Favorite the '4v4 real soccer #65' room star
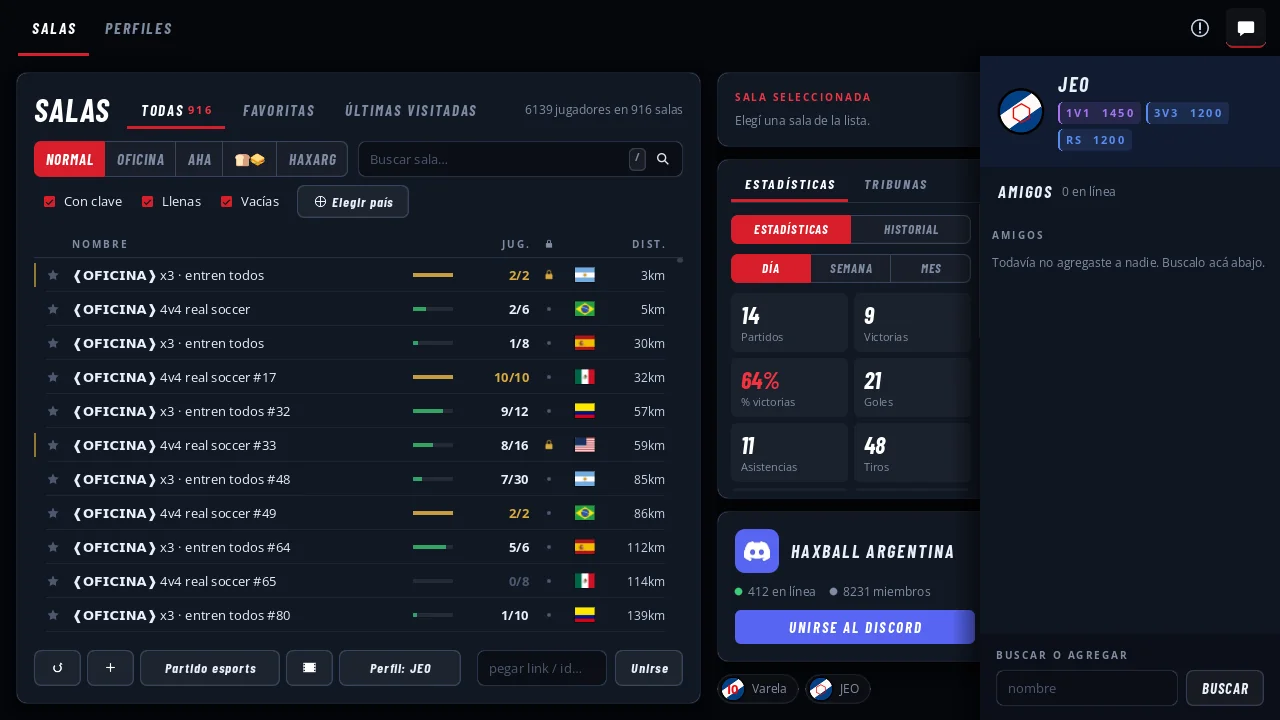This screenshot has height=720, width=1280. [53, 581]
